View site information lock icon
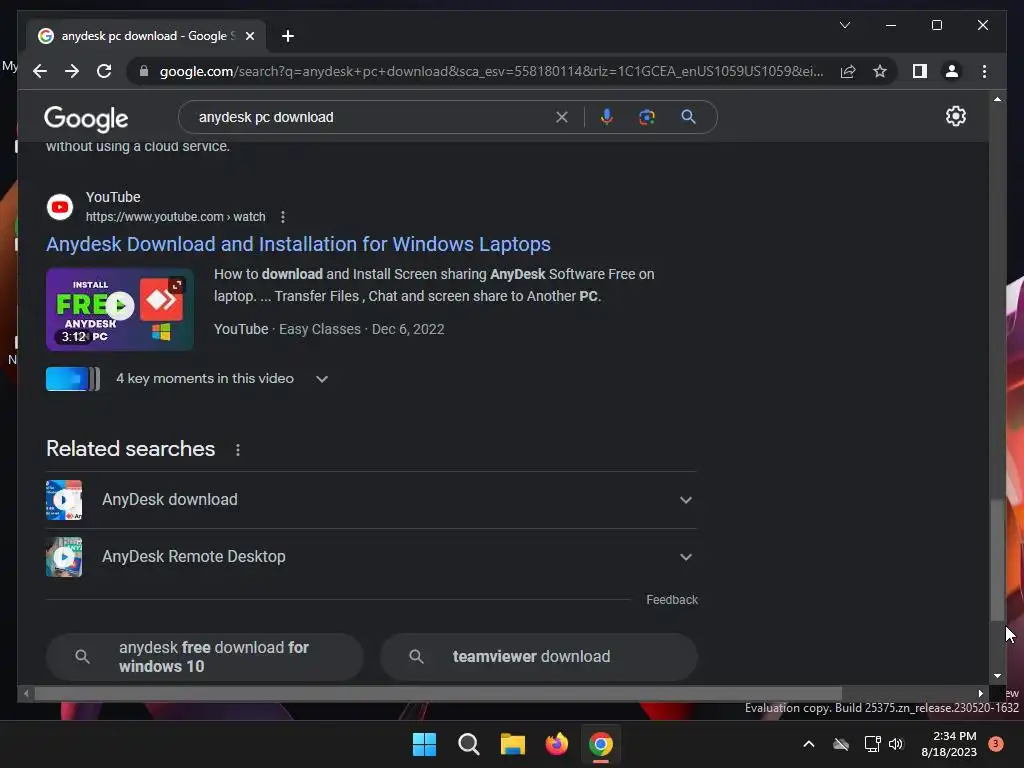Image resolution: width=1024 pixels, height=768 pixels. coord(144,71)
